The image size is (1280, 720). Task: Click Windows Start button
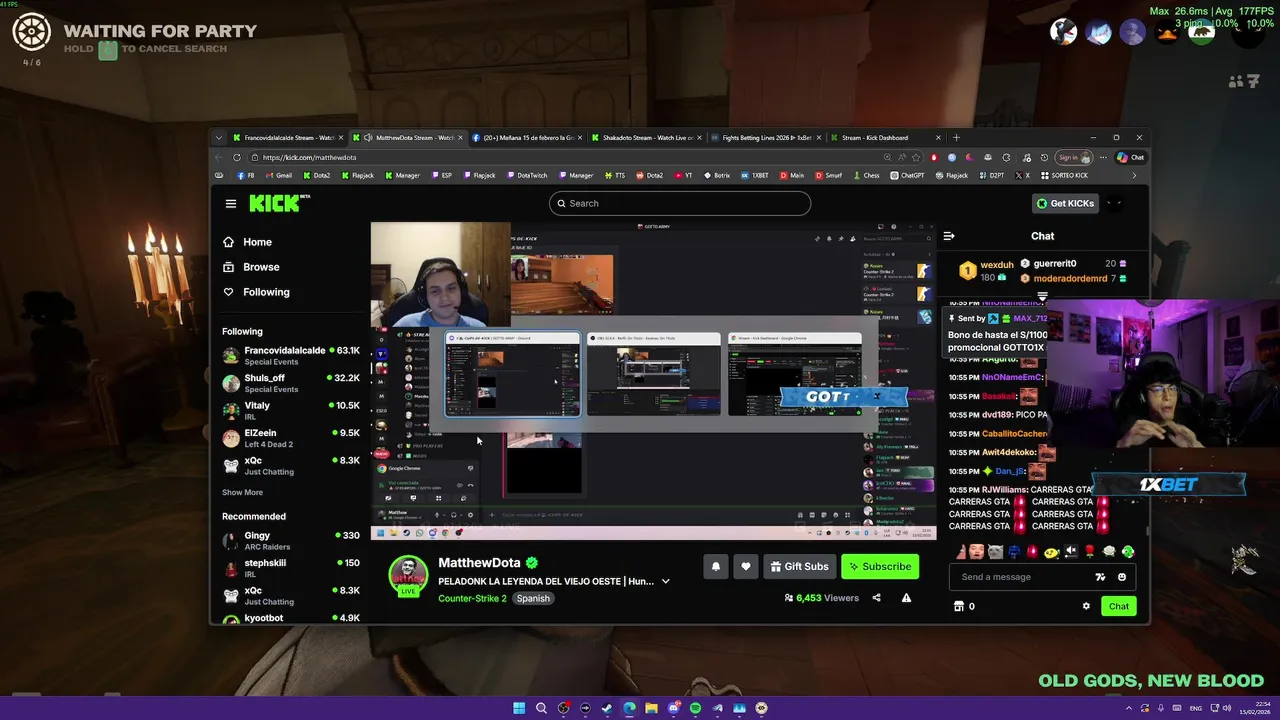click(x=519, y=708)
